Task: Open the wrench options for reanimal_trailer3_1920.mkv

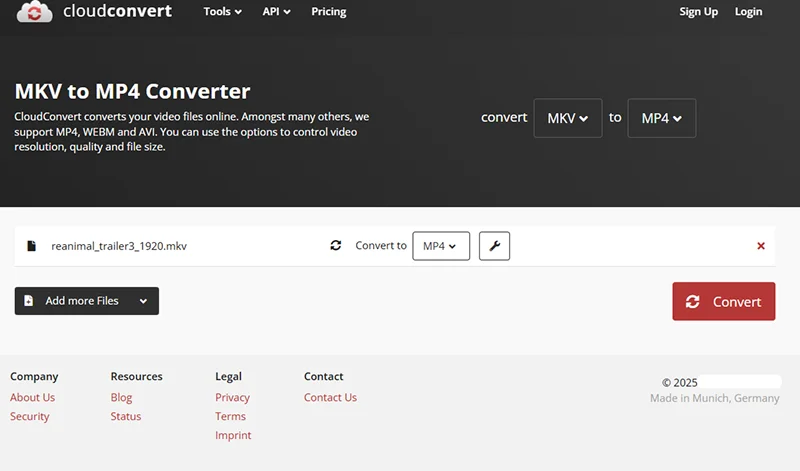Action: pos(494,246)
